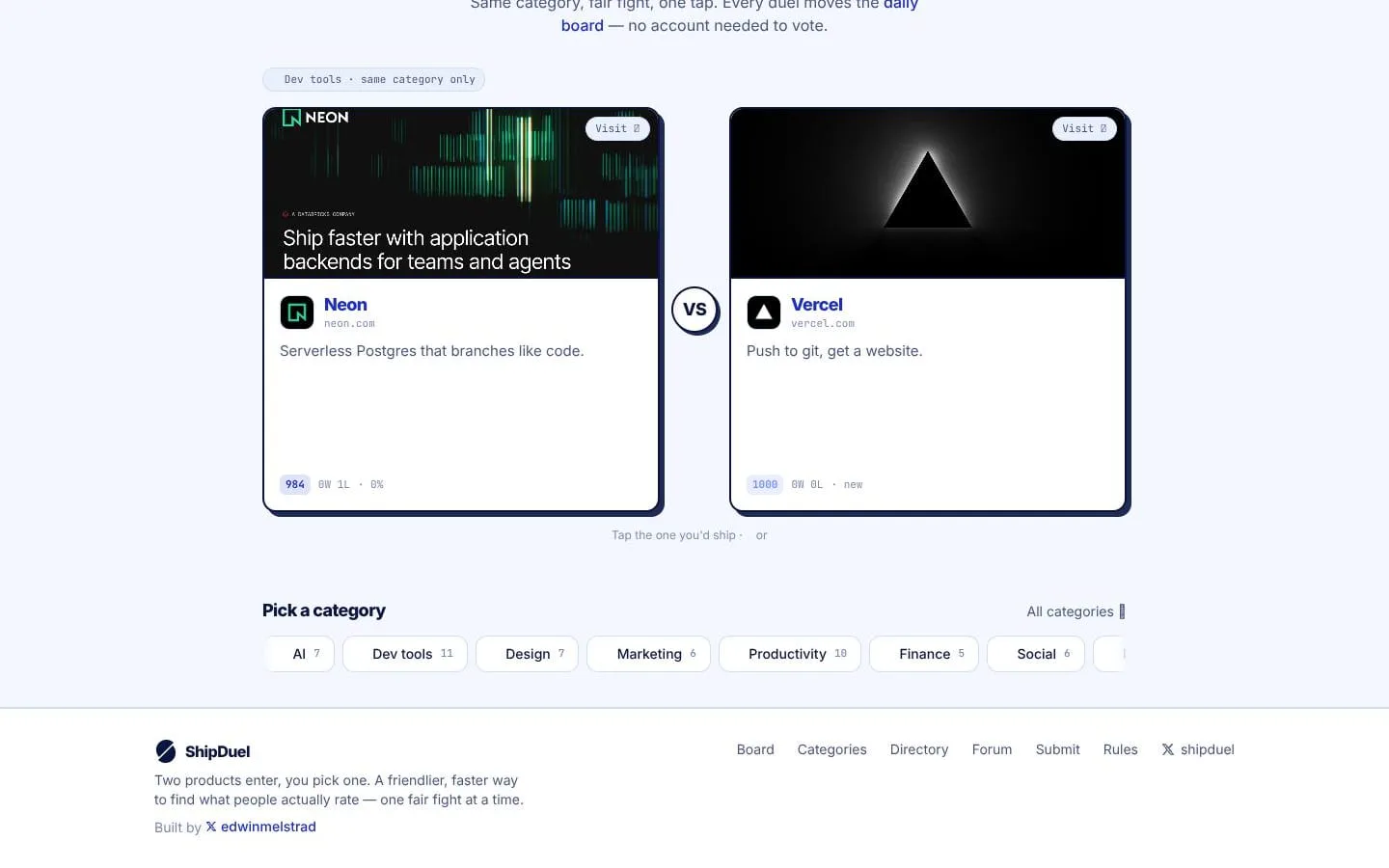This screenshot has width=1389, height=868.
Task: Open Visit button on the Neon card
Action: coord(617,128)
